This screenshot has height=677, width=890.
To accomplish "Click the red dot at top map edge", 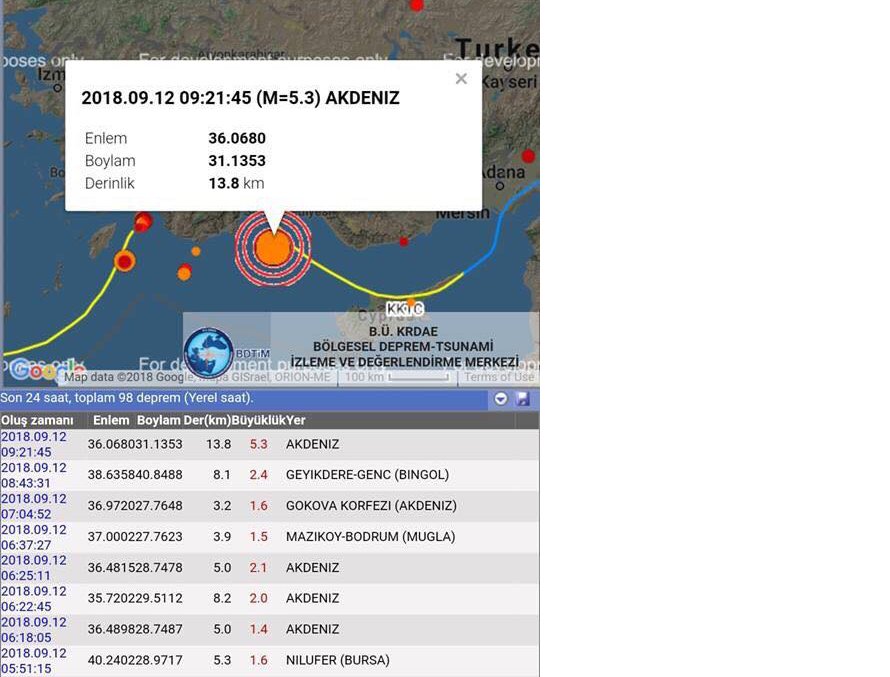I will [x=416, y=5].
